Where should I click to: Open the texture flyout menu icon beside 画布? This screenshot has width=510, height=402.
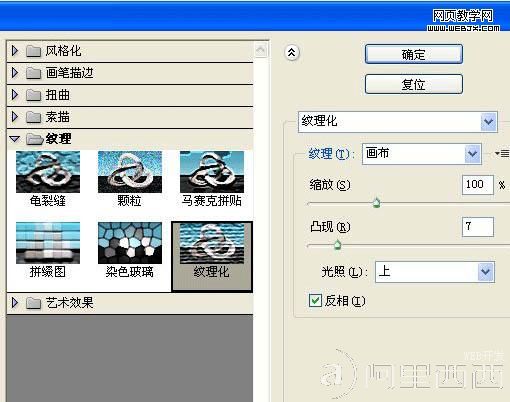tap(502, 154)
